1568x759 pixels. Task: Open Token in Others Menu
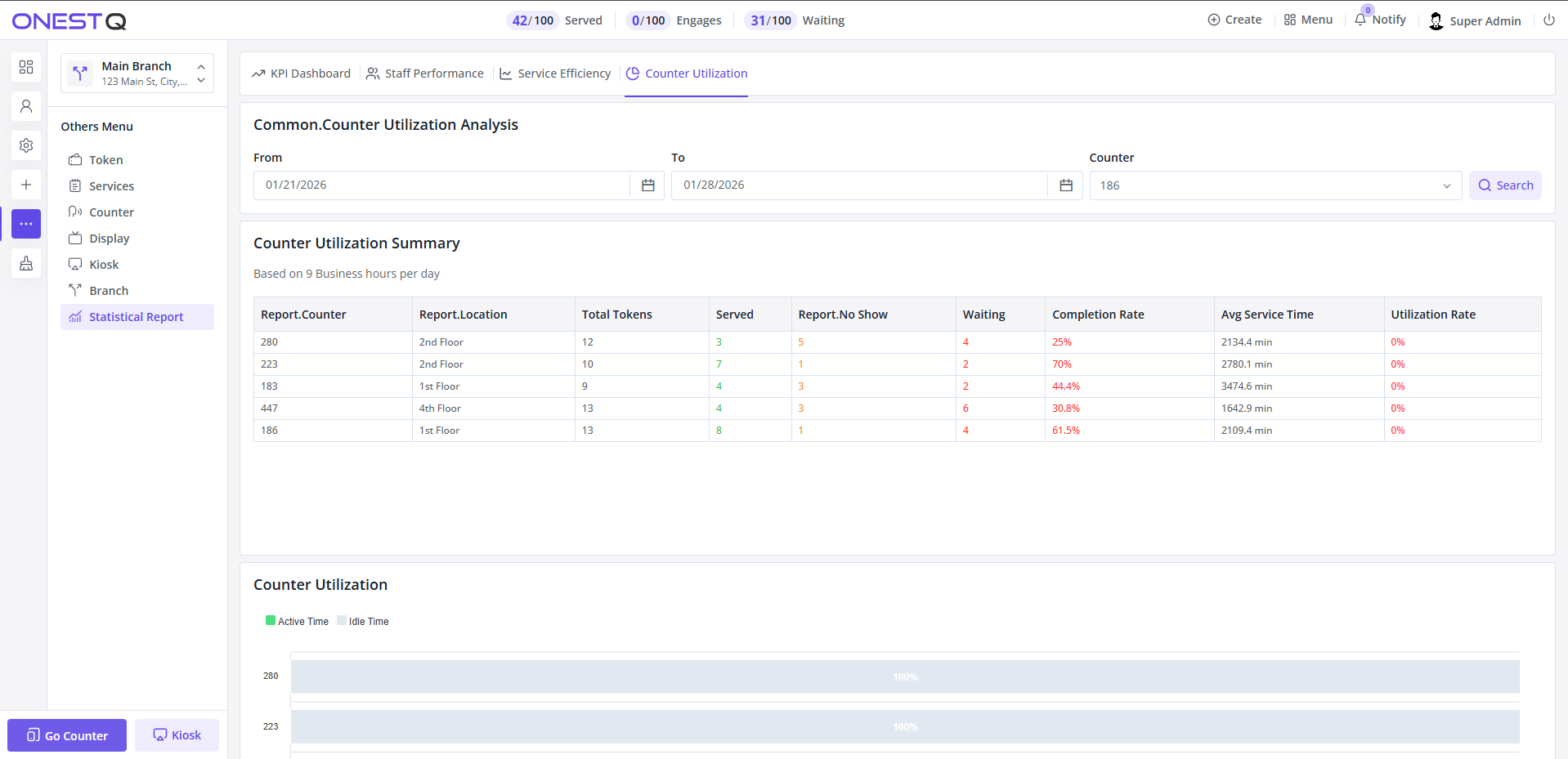(137, 160)
